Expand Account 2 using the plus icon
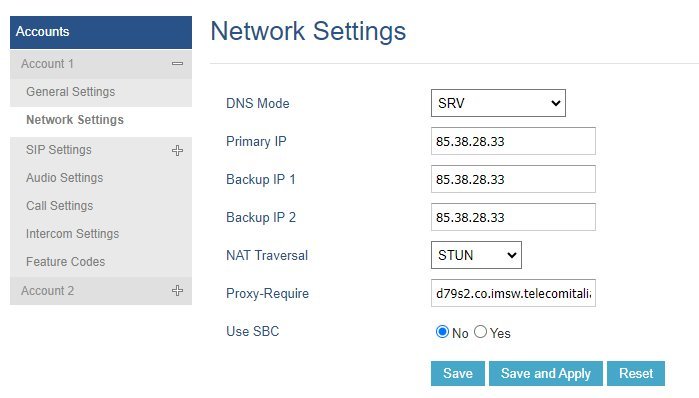This screenshot has width=699, height=398. 177,291
